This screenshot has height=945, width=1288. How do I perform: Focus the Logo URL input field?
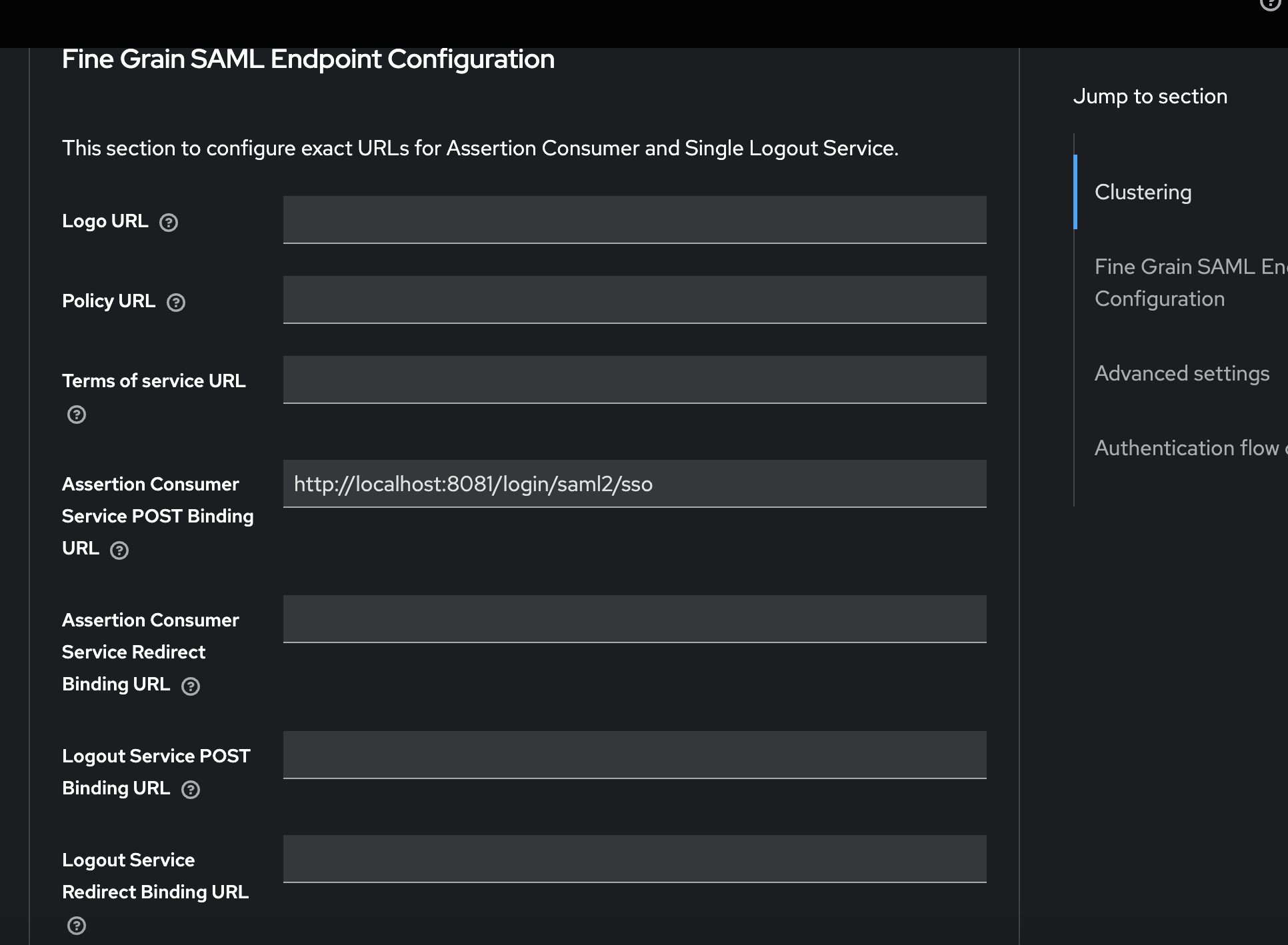[634, 219]
